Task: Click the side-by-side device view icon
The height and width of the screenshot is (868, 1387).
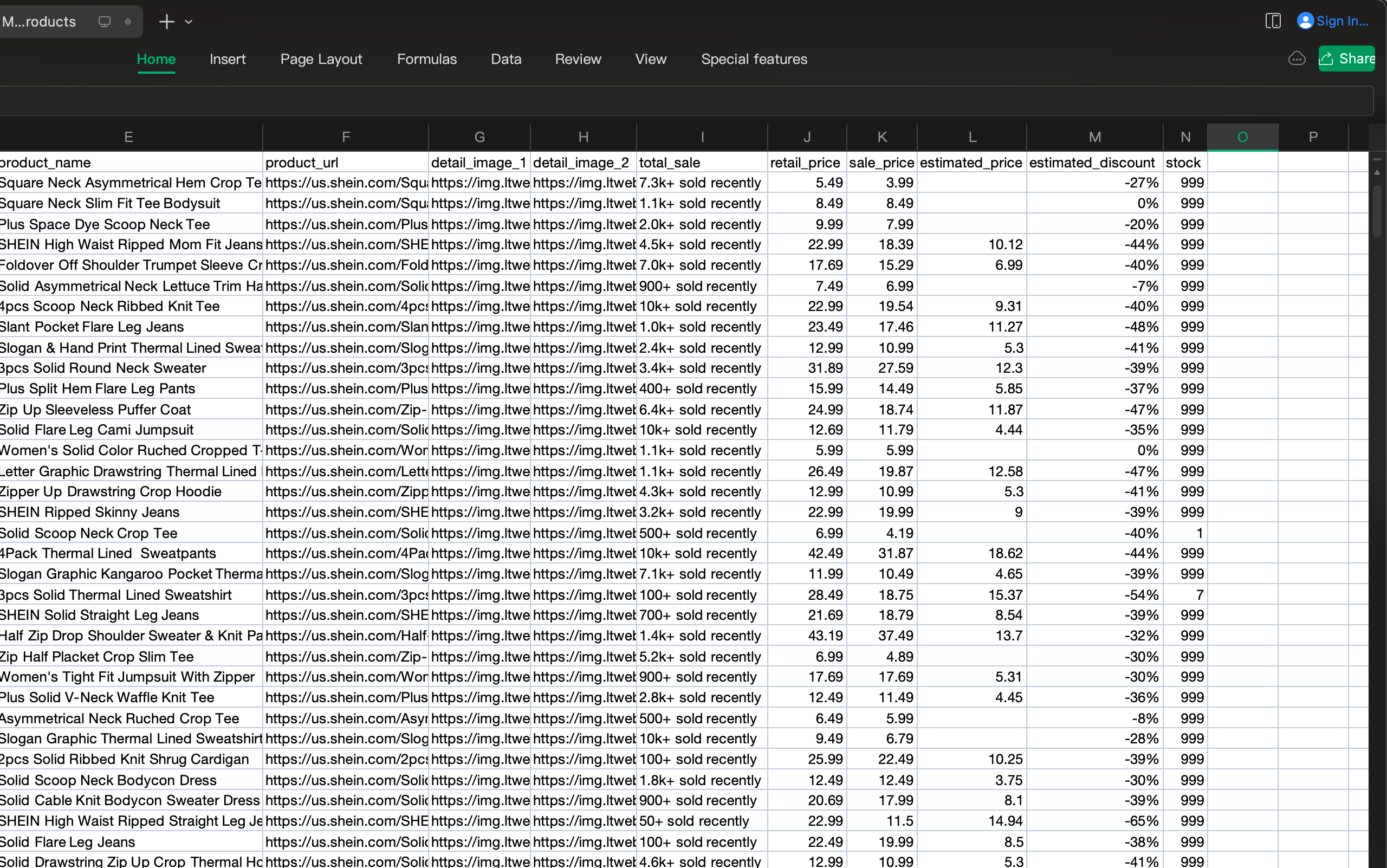Action: coord(1273,21)
